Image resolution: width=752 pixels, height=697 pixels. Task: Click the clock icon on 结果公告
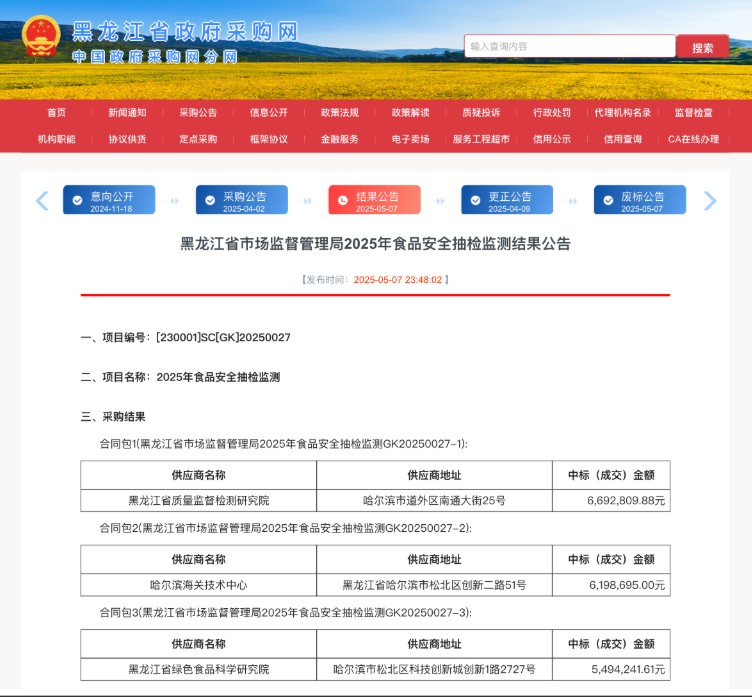point(343,201)
